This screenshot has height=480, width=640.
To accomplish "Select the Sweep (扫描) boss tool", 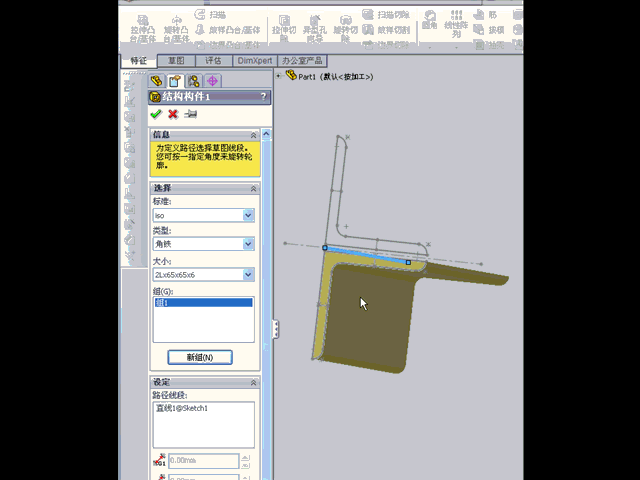I will pos(210,15).
